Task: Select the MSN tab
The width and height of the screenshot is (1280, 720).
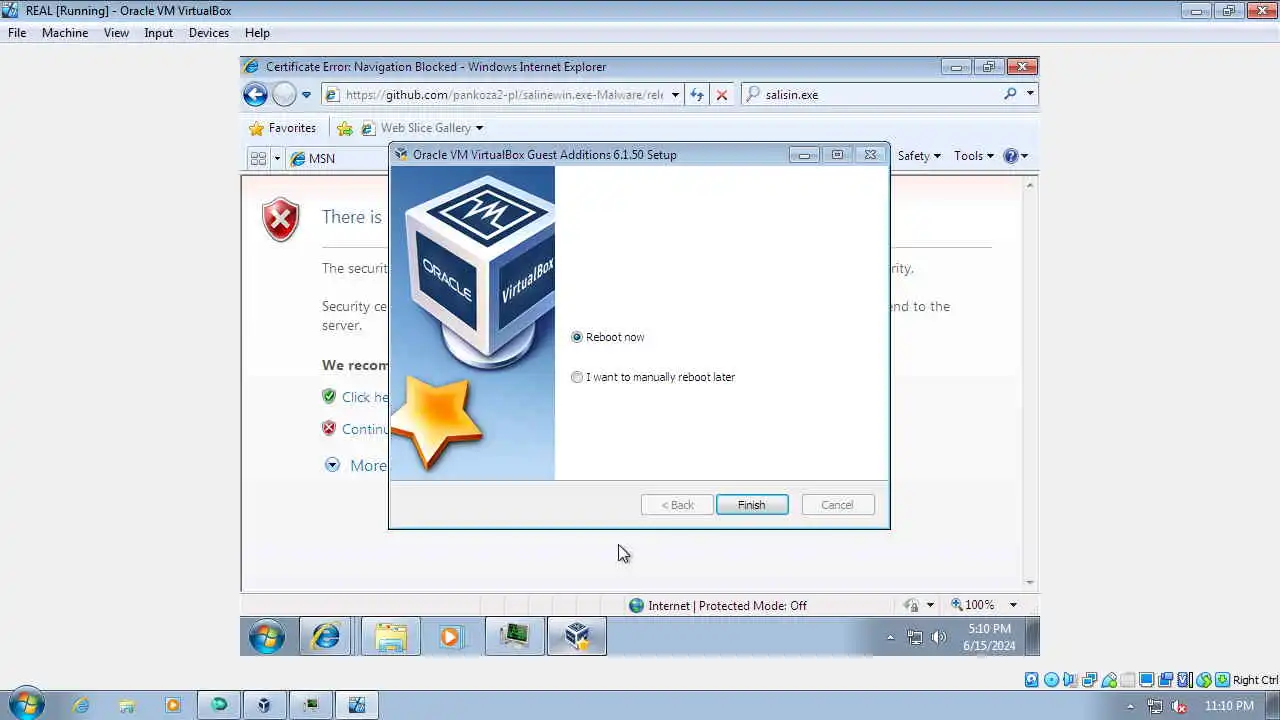Action: pos(337,158)
